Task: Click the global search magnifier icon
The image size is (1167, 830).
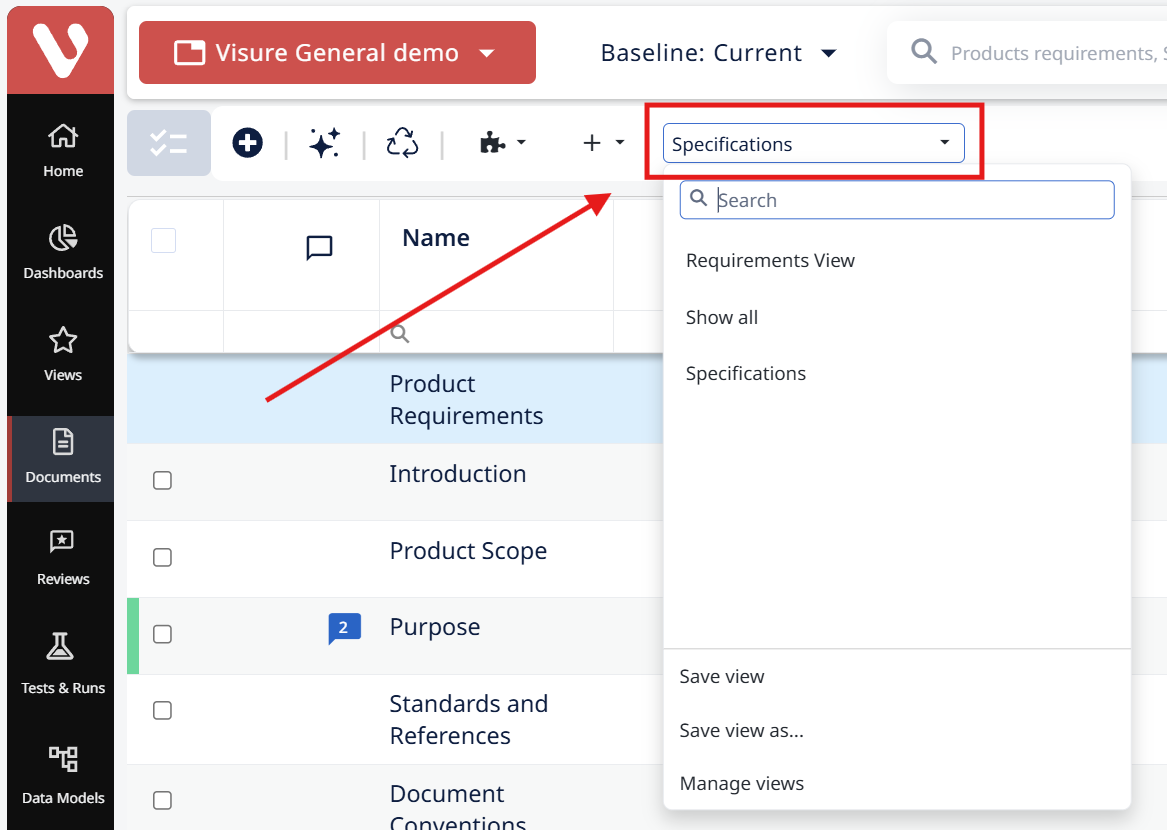Action: click(x=924, y=51)
